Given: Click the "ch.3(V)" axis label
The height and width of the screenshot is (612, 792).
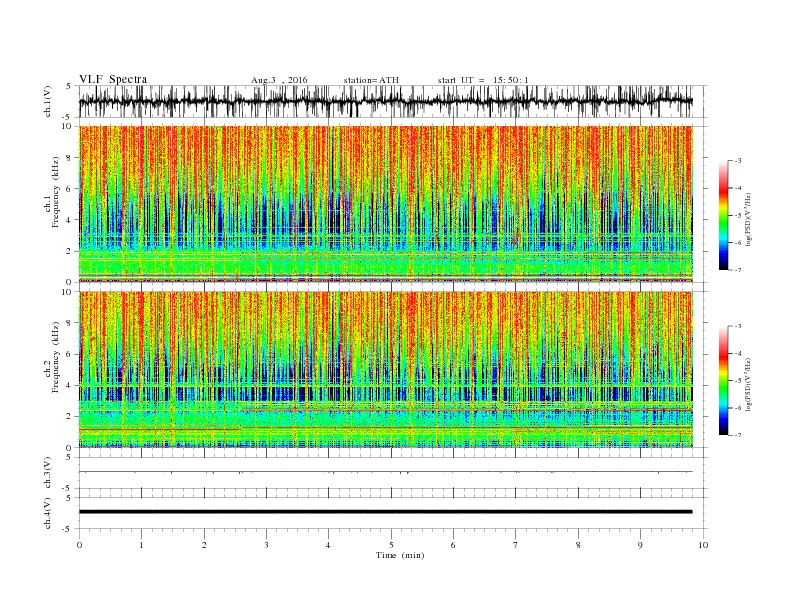Looking at the screenshot, I should pos(49,475).
